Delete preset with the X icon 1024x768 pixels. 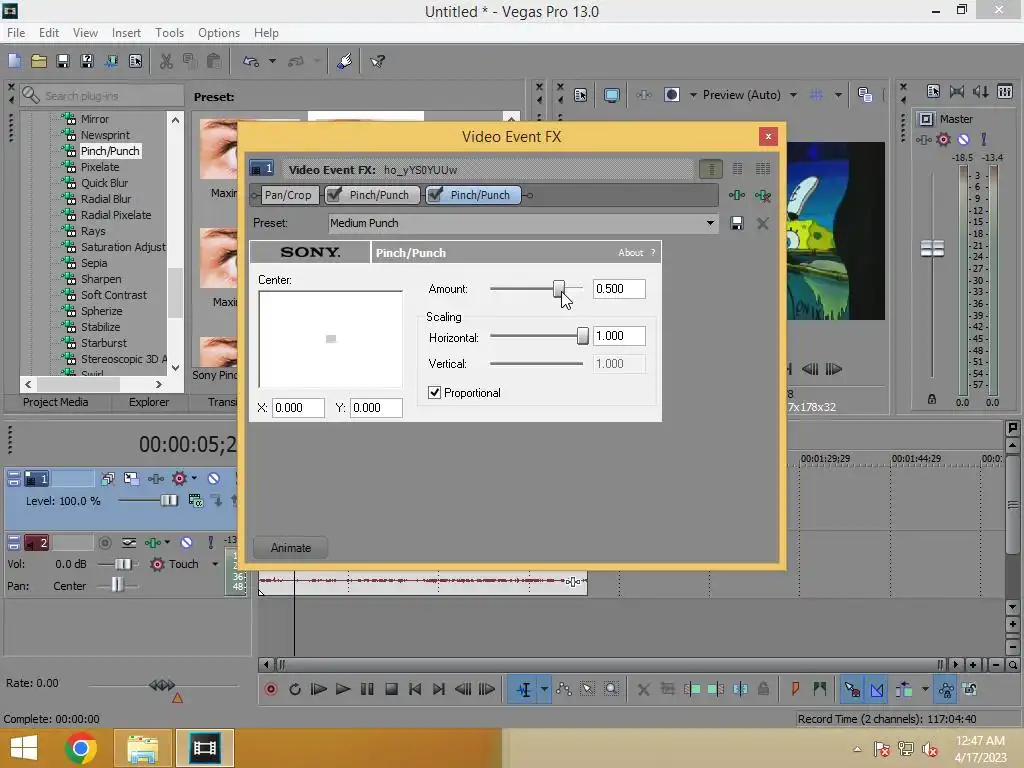(x=762, y=223)
